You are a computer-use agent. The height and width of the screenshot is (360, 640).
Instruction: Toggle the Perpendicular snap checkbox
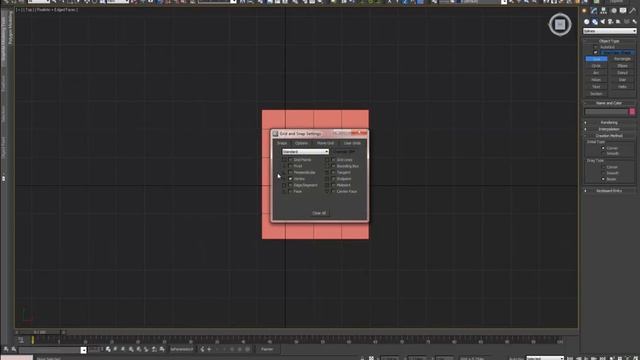(290, 172)
